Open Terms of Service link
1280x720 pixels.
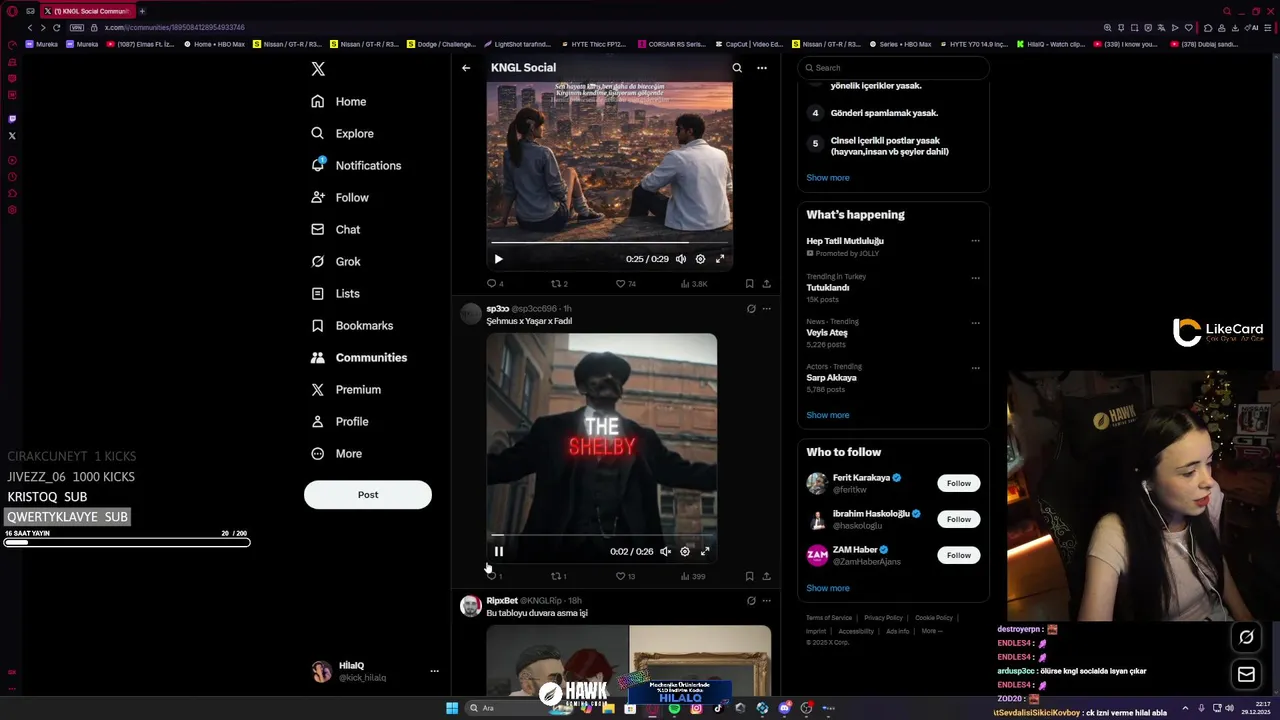click(x=829, y=618)
